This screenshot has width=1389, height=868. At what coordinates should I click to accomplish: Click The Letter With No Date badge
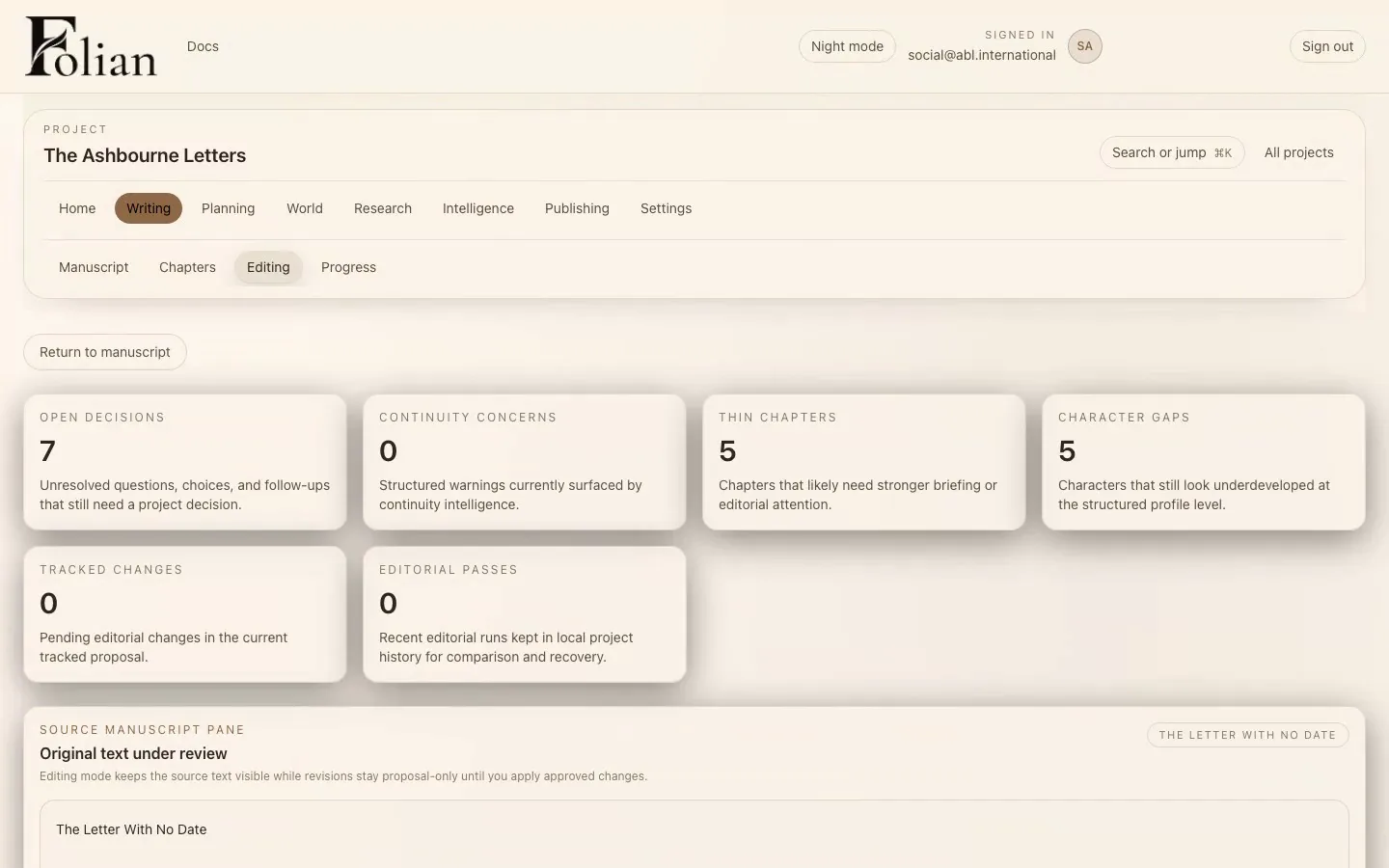click(x=1247, y=735)
